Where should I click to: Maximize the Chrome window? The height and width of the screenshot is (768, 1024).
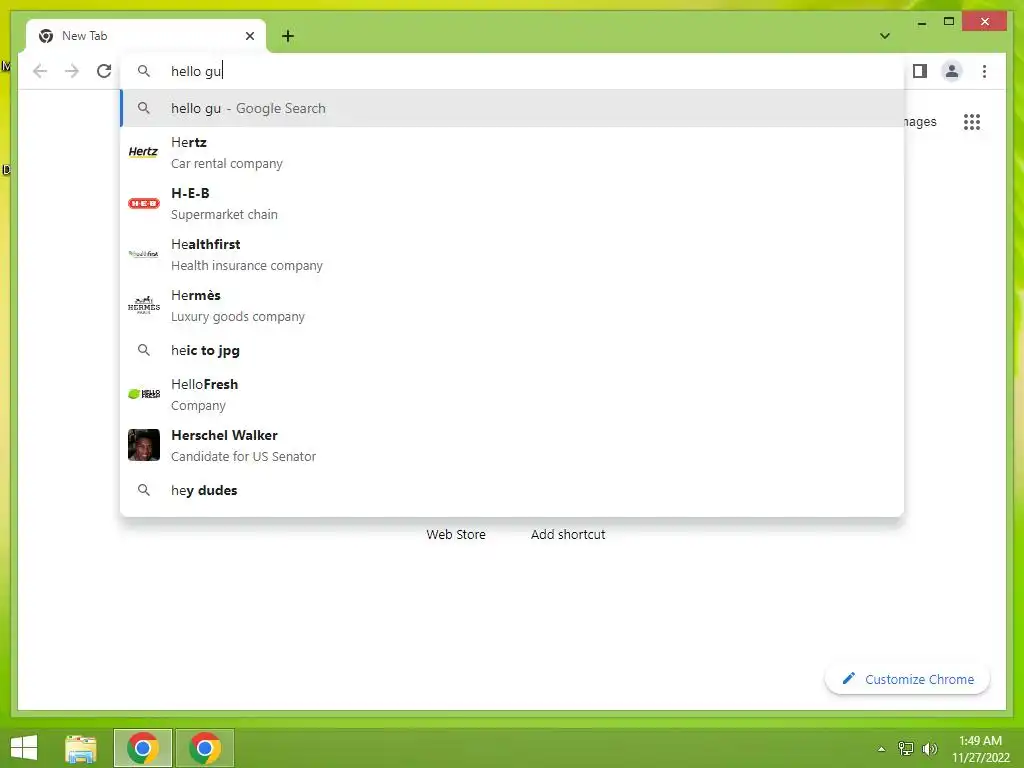949,22
